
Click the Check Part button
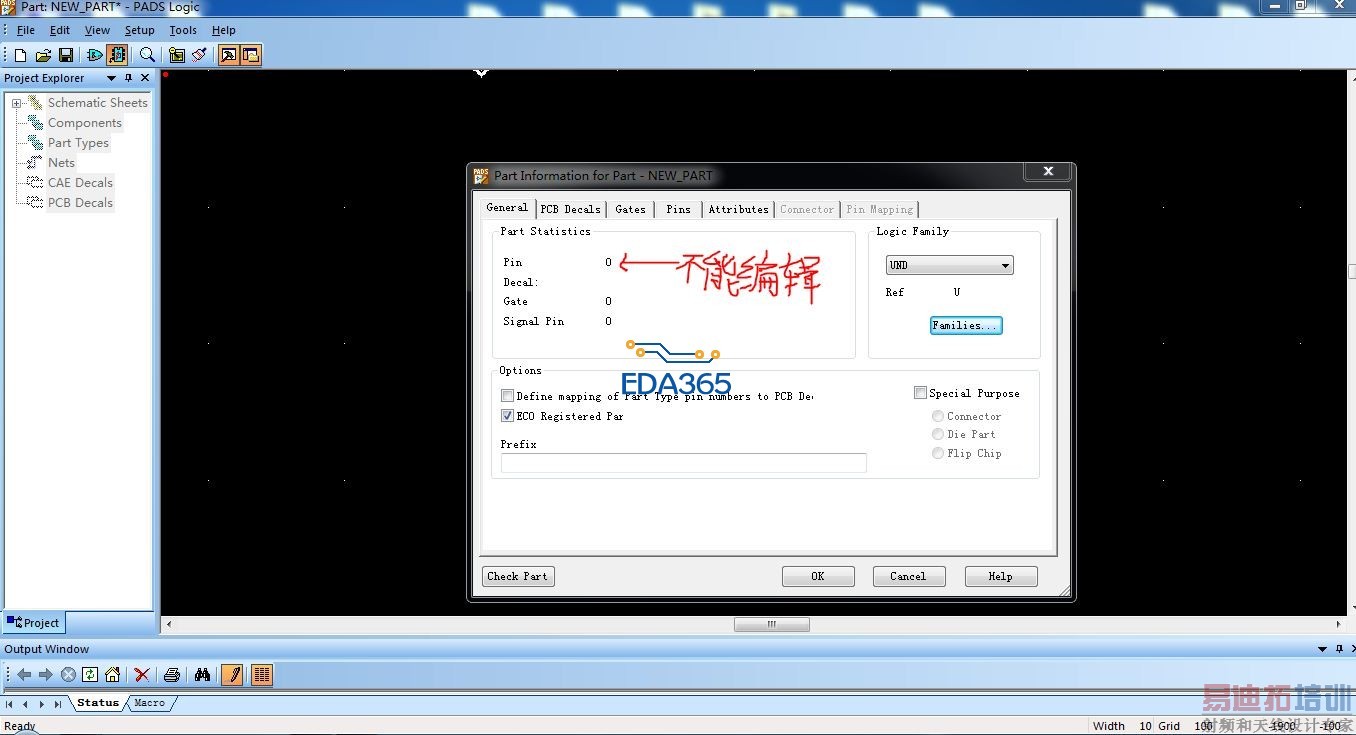(x=518, y=576)
